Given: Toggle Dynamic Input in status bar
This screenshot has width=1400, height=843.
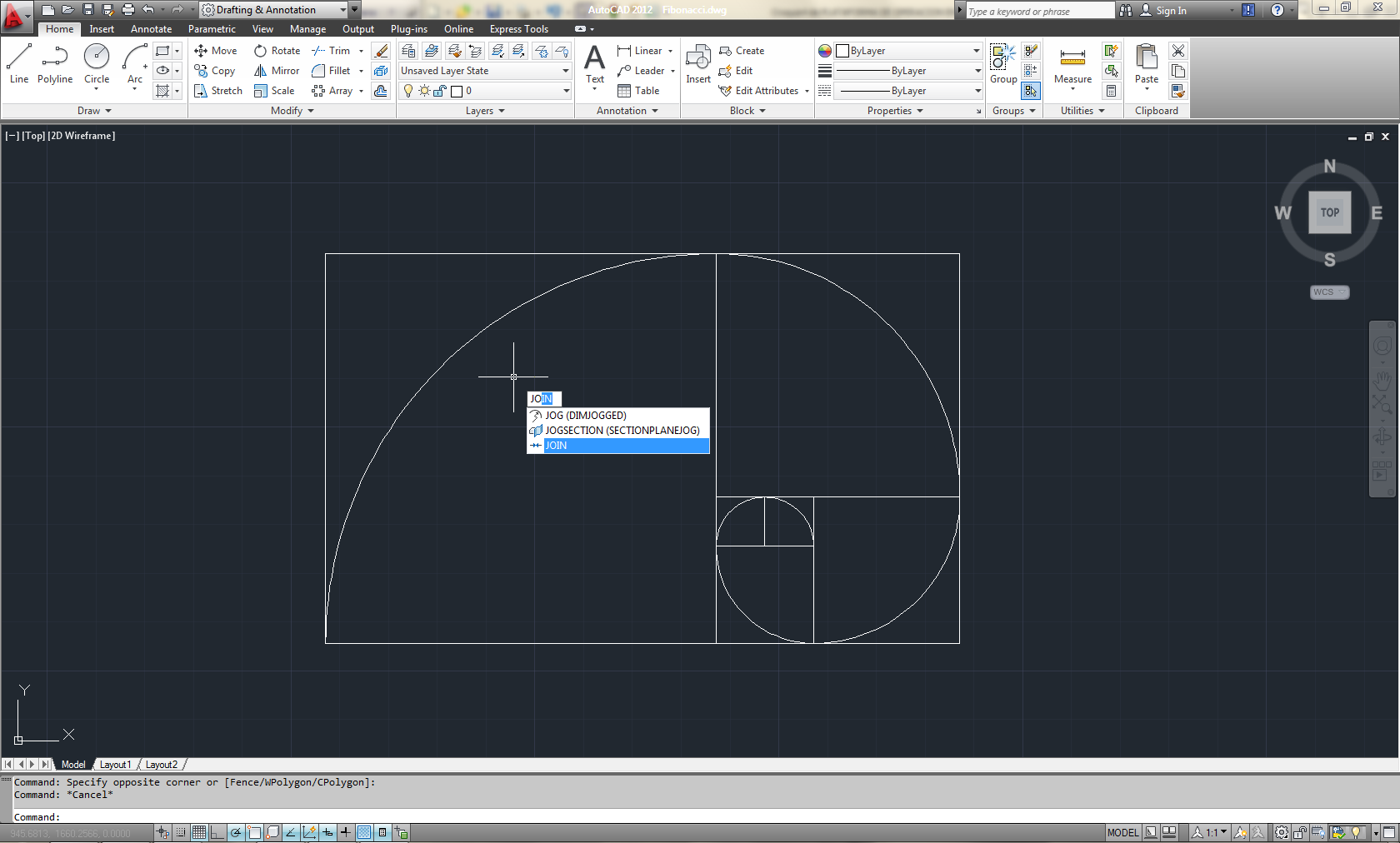Looking at the screenshot, I should tap(327, 832).
